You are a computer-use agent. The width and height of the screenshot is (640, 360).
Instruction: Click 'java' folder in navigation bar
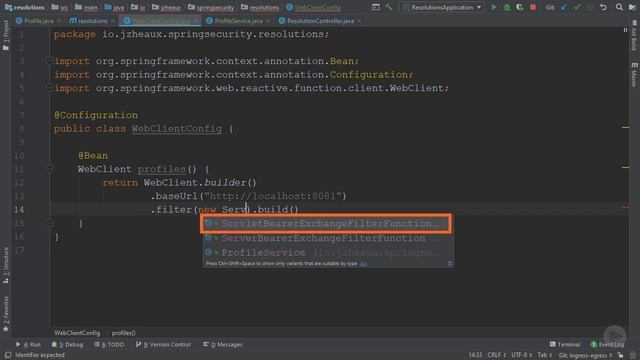click(114, 7)
